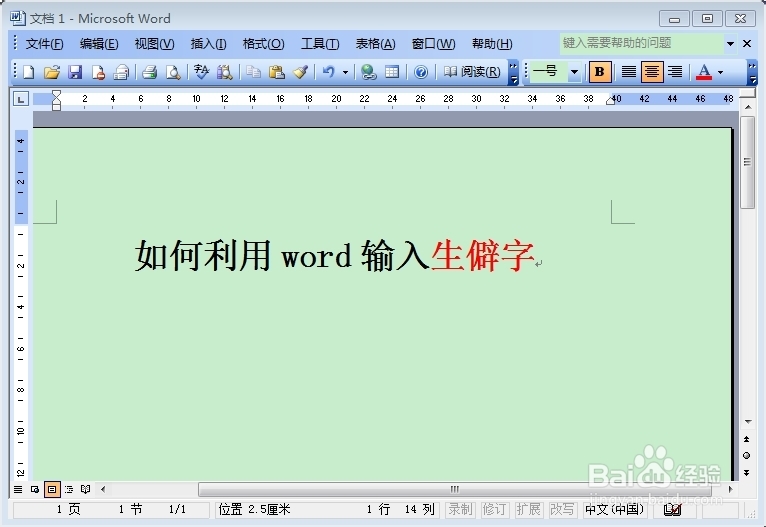Click the right indent marker on ruler
This screenshot has width=766, height=527.
[611, 100]
